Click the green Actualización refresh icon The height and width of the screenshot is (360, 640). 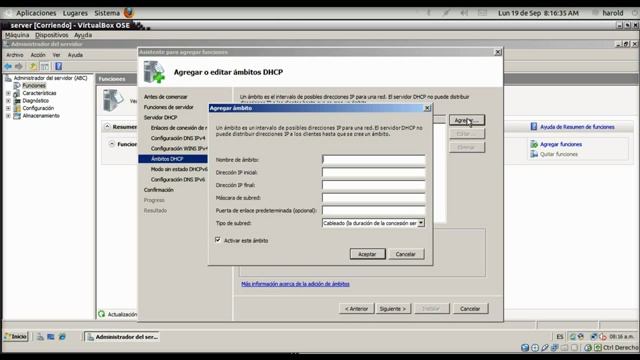pos(102,314)
